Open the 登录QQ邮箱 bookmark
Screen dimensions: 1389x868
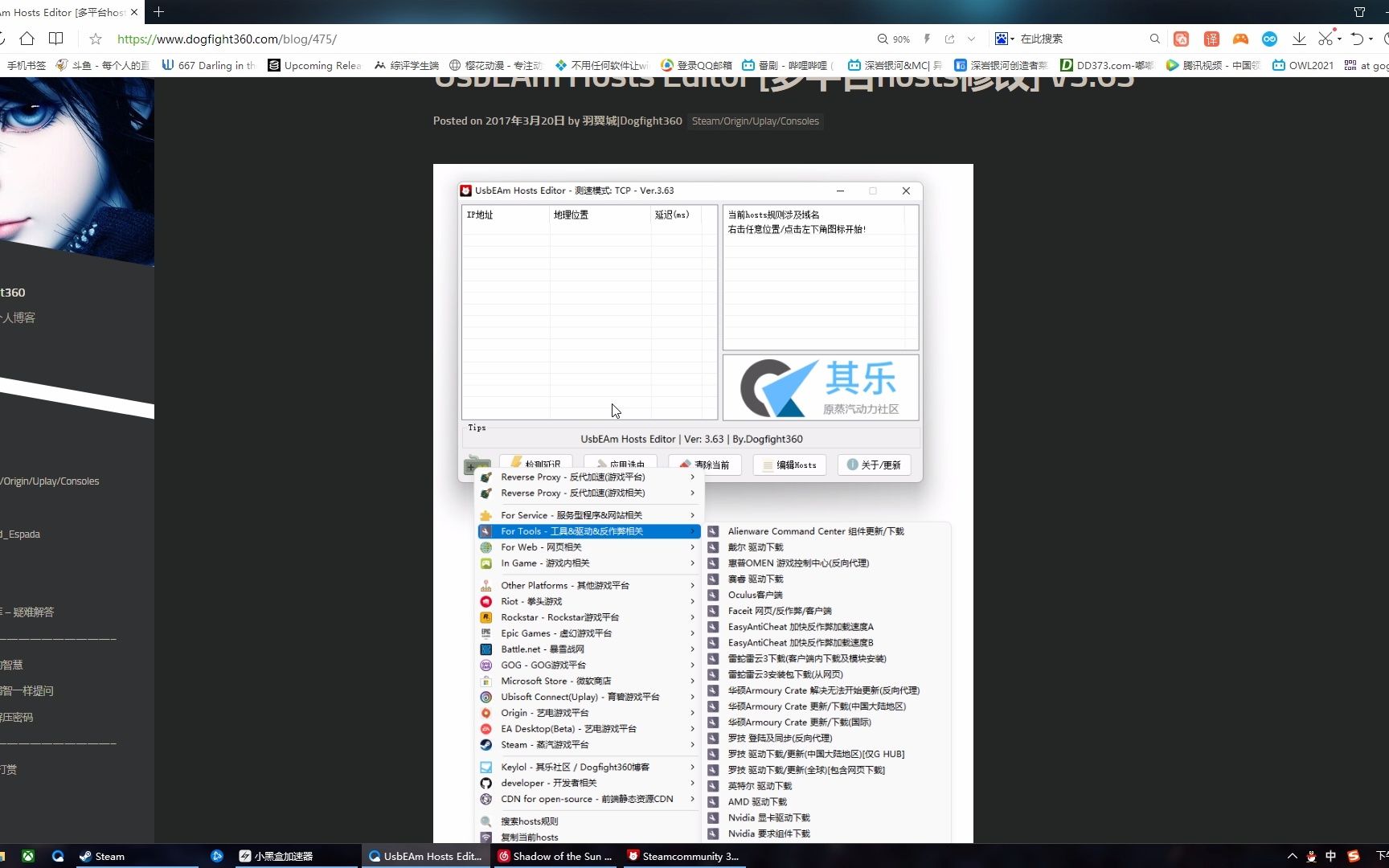tap(696, 65)
